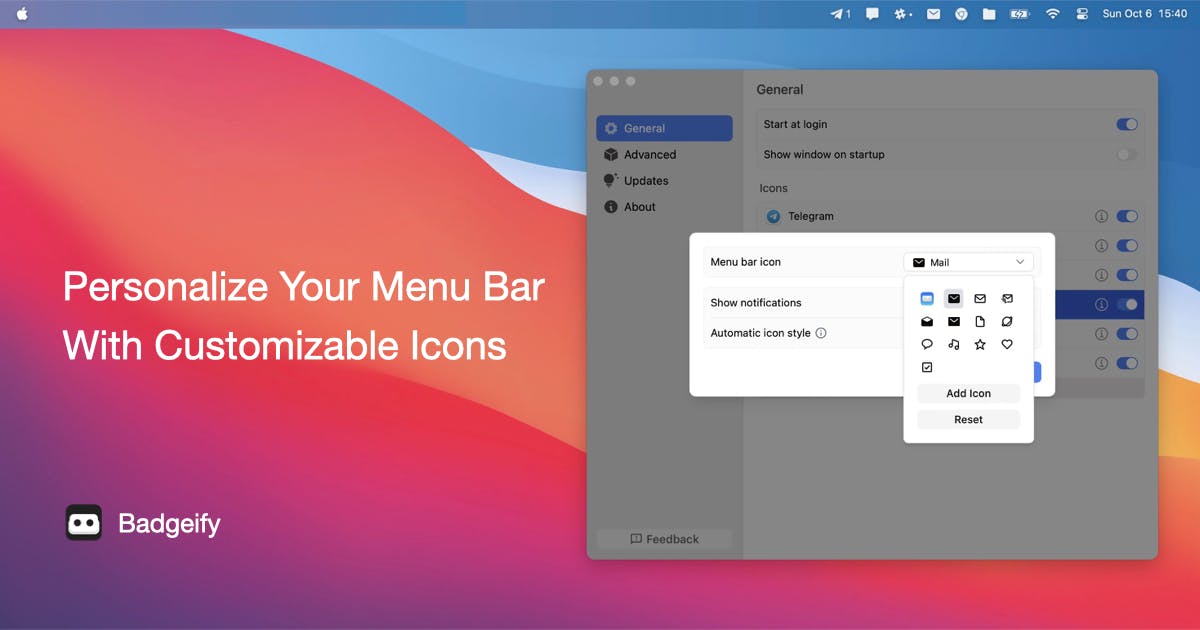Toggle the Start at login switch
This screenshot has width=1200, height=630.
coord(1127,124)
